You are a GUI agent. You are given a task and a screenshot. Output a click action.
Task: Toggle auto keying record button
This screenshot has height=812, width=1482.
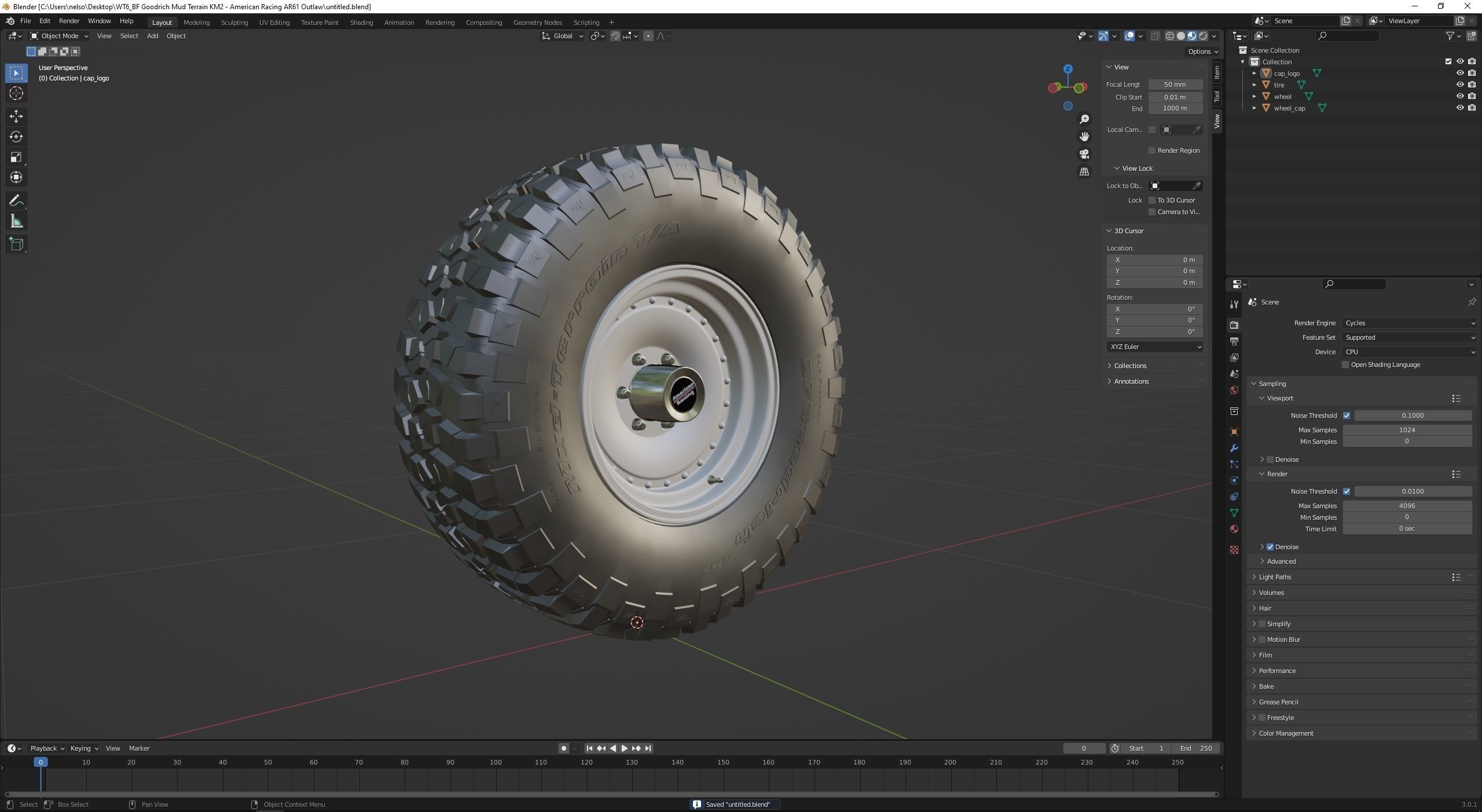(563, 748)
